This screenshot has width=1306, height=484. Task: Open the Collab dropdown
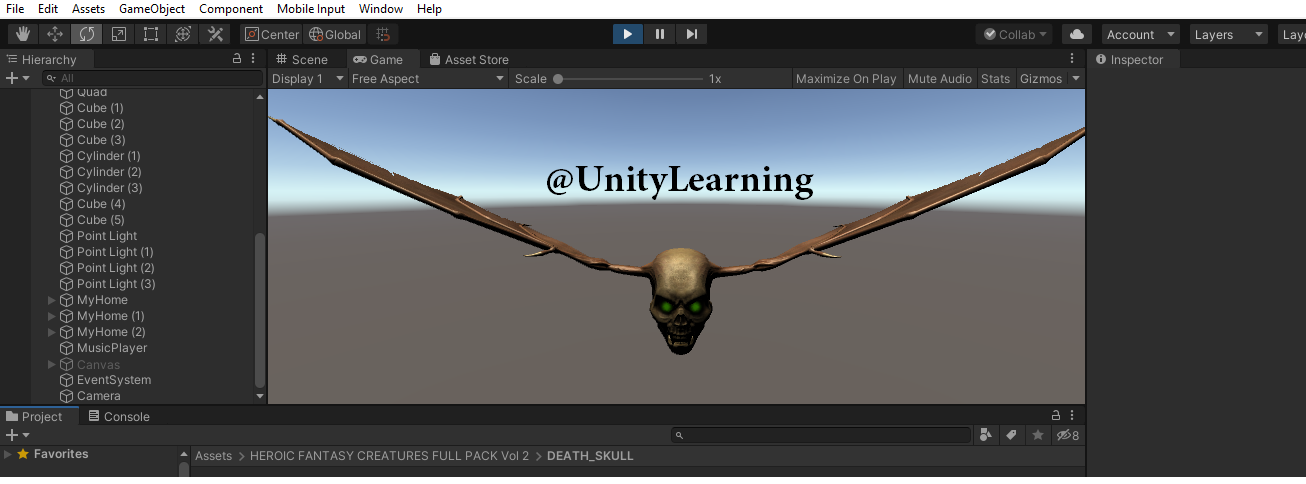click(1015, 34)
